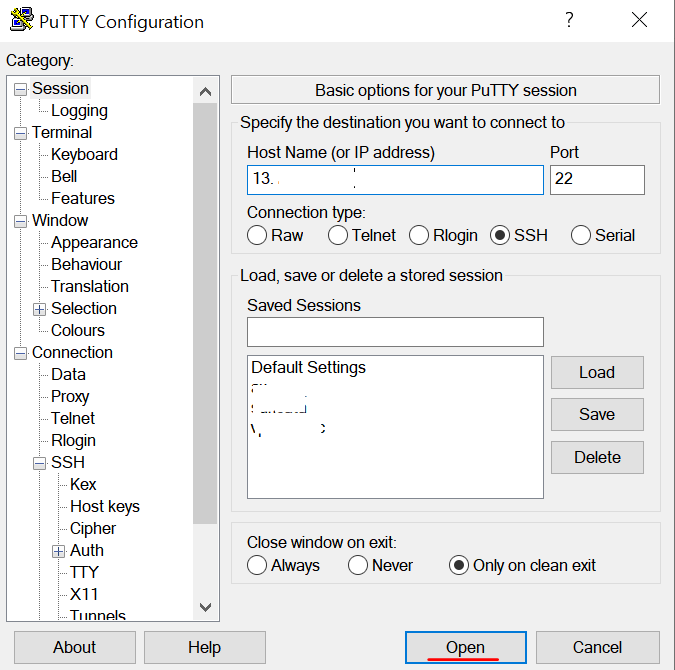This screenshot has width=675, height=670.
Task: Open the Bell category
Action: 64,176
